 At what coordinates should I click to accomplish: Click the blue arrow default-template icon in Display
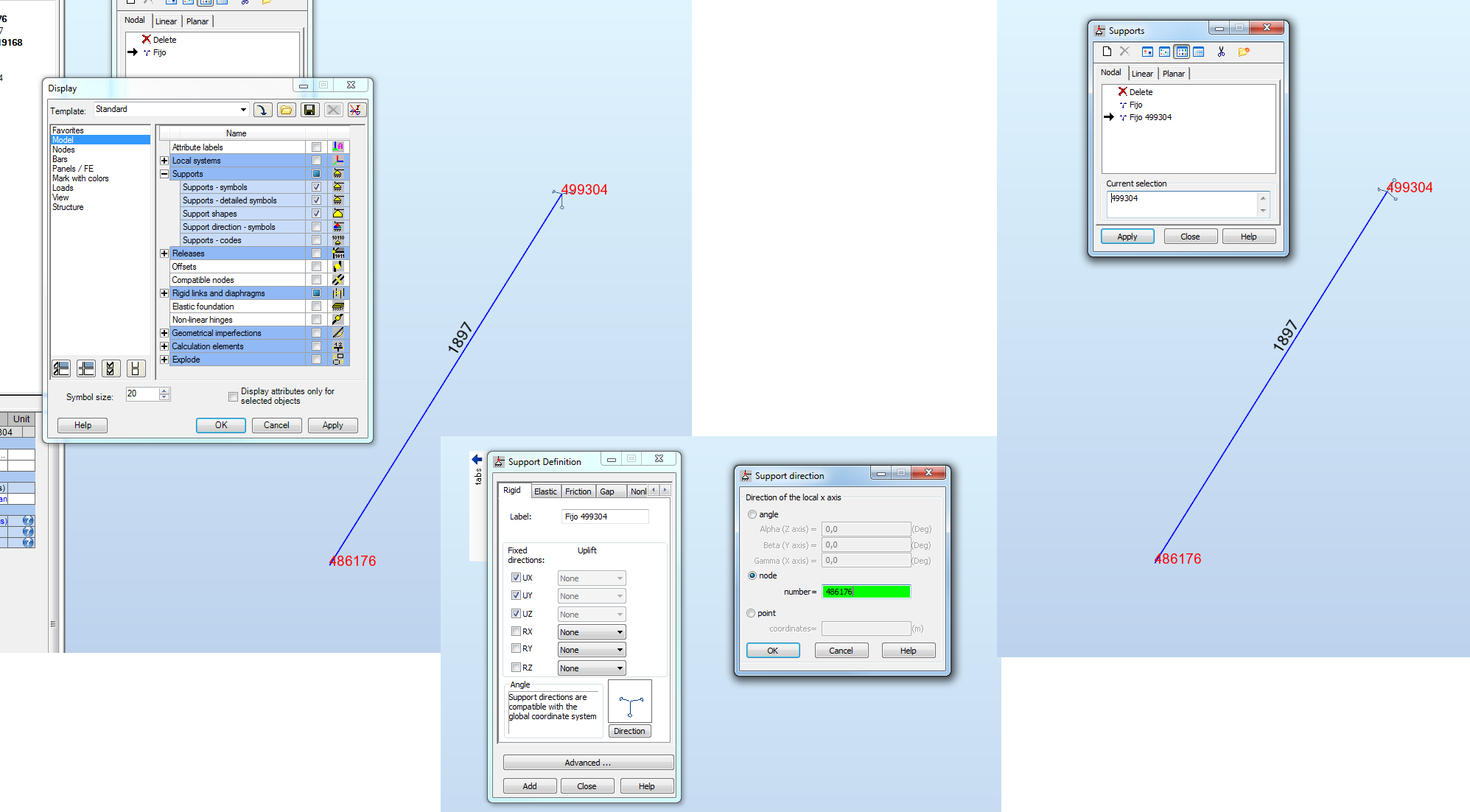(x=263, y=109)
